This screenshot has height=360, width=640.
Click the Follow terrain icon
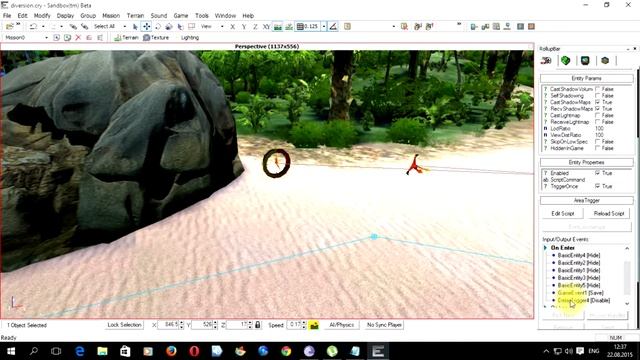coord(278,27)
